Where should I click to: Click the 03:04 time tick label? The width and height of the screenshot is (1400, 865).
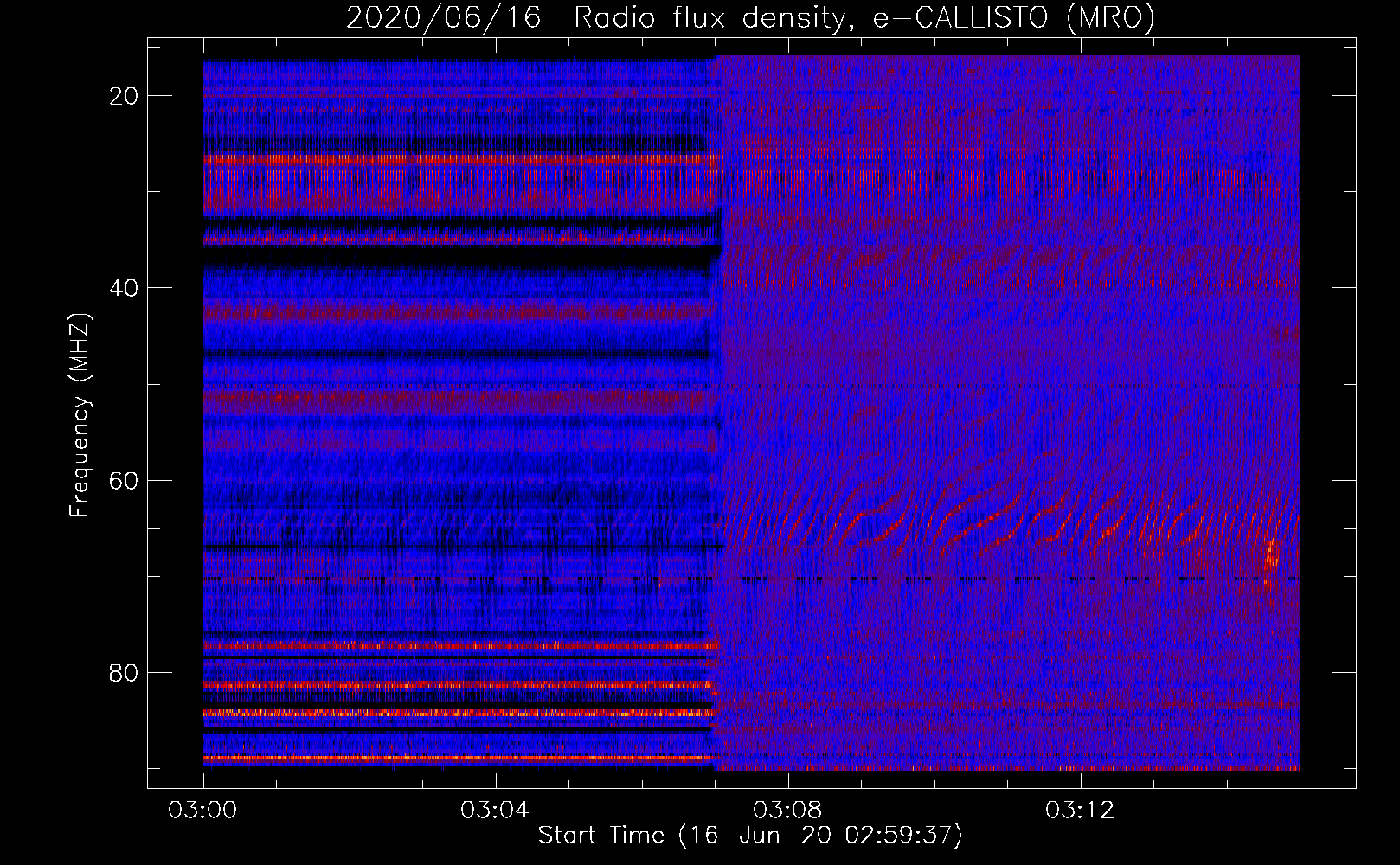click(x=495, y=811)
